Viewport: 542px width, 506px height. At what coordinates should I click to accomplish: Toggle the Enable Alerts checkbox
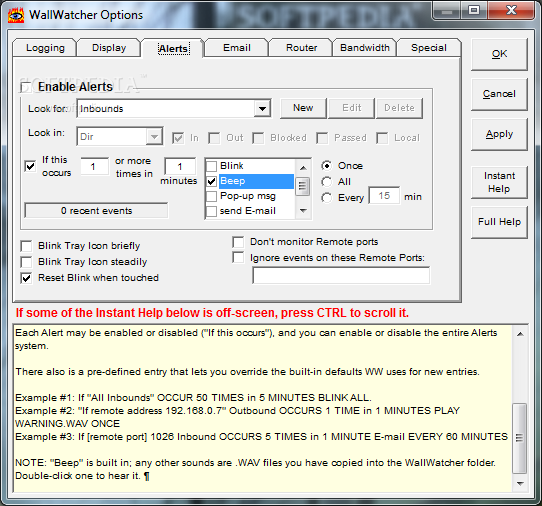[x=26, y=87]
